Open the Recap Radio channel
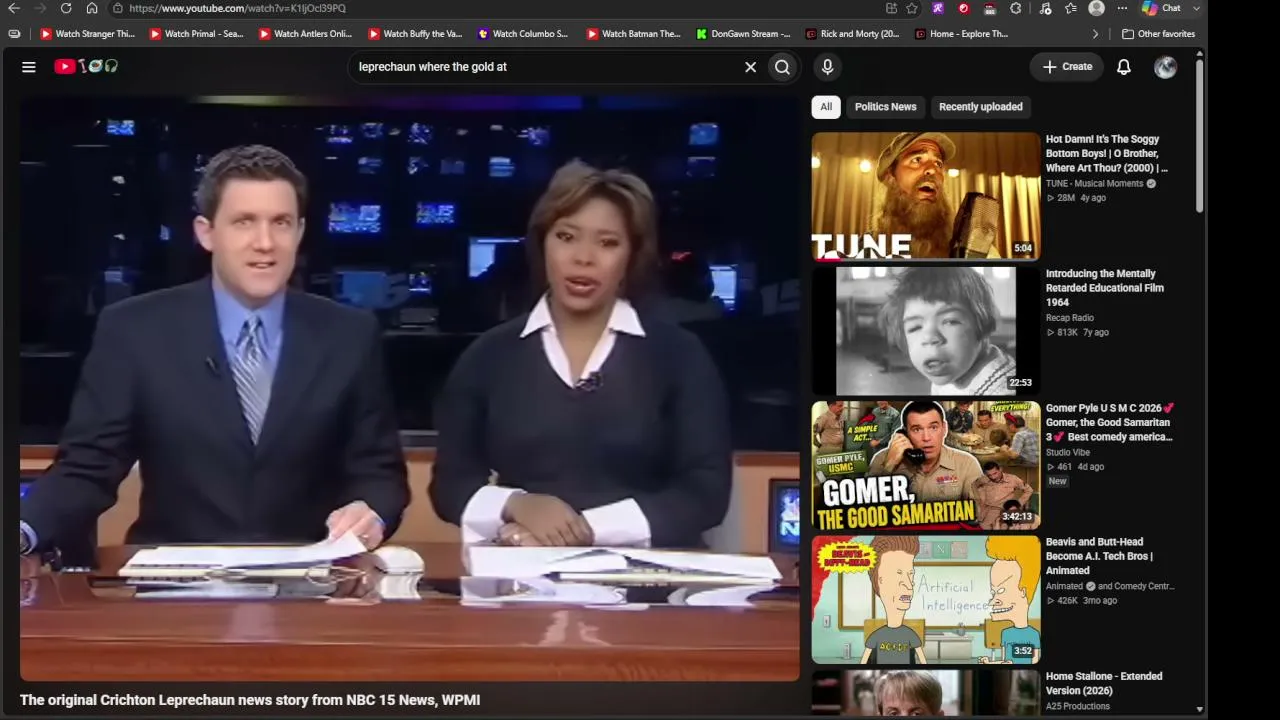 (x=1070, y=318)
